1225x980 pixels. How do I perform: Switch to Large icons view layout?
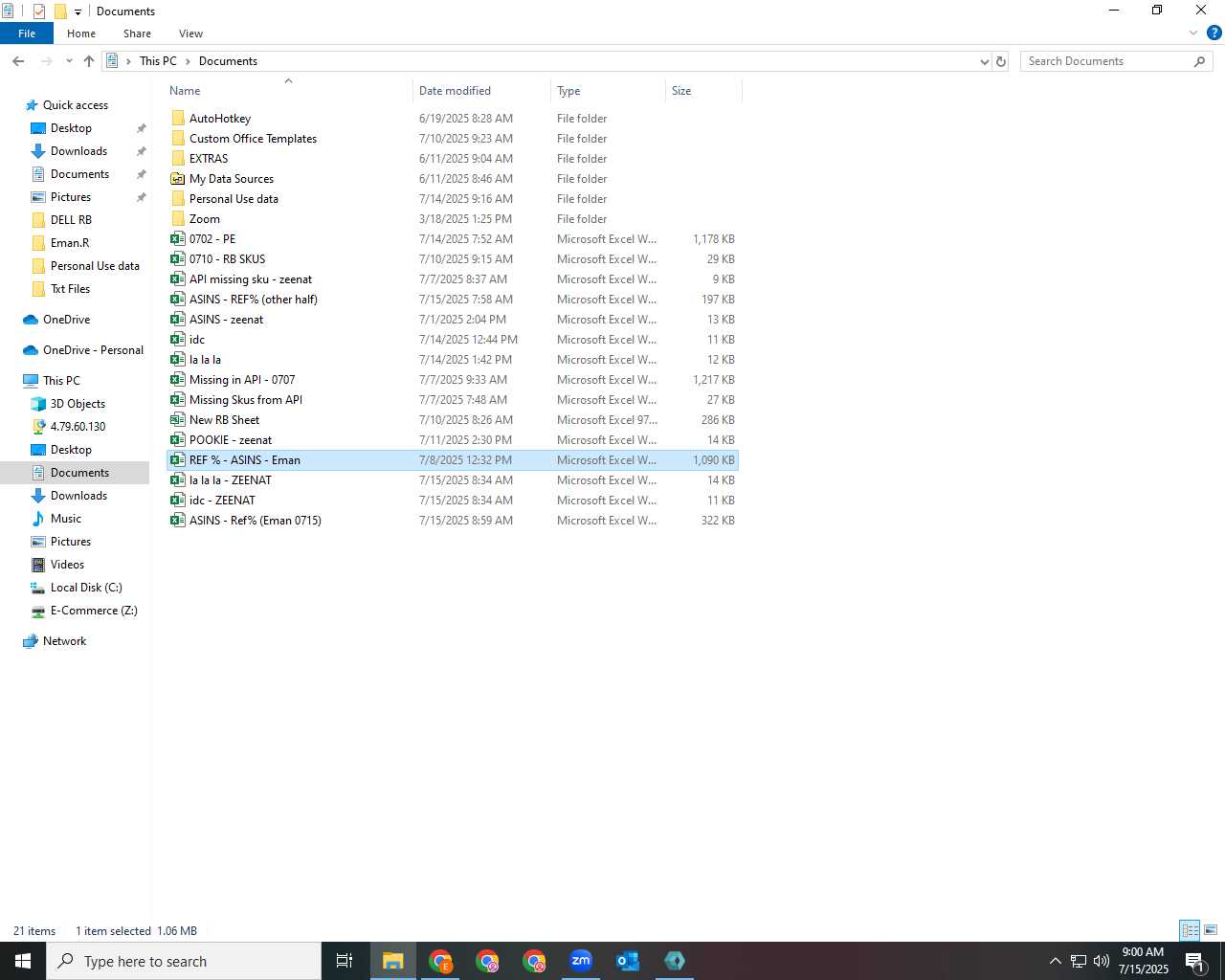tap(1211, 930)
